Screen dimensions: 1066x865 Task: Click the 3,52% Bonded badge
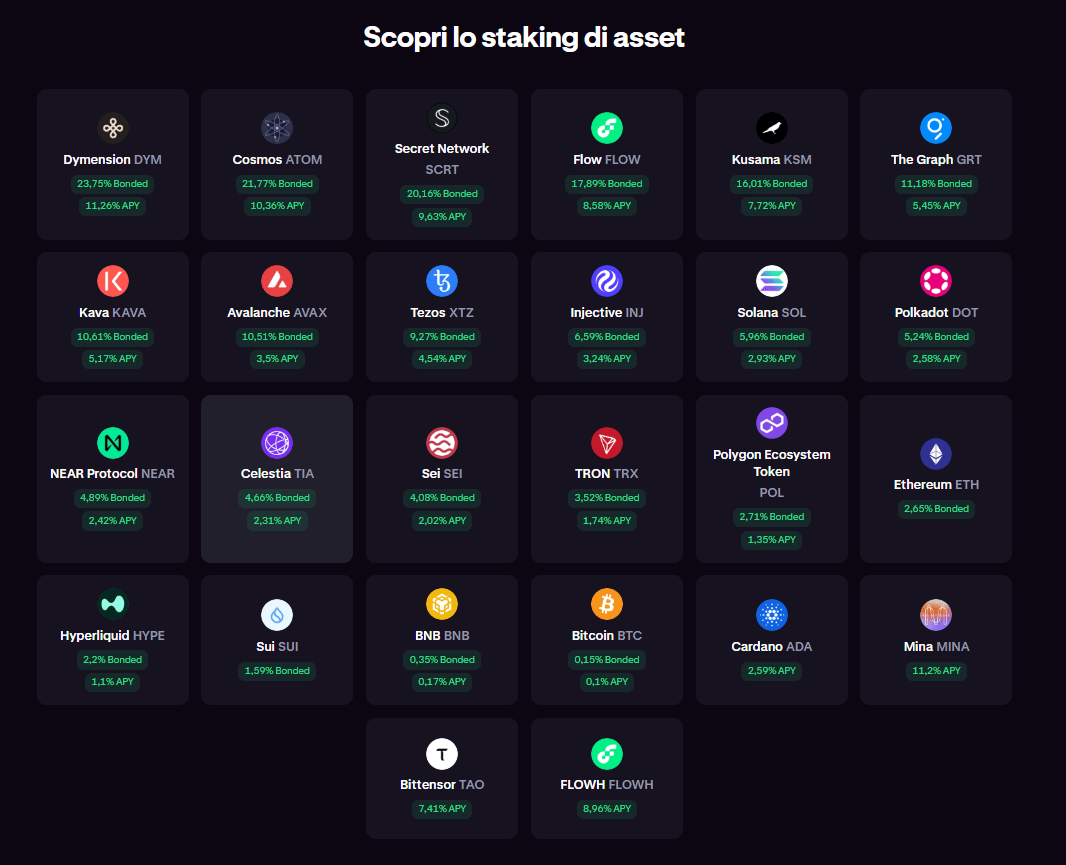point(607,498)
